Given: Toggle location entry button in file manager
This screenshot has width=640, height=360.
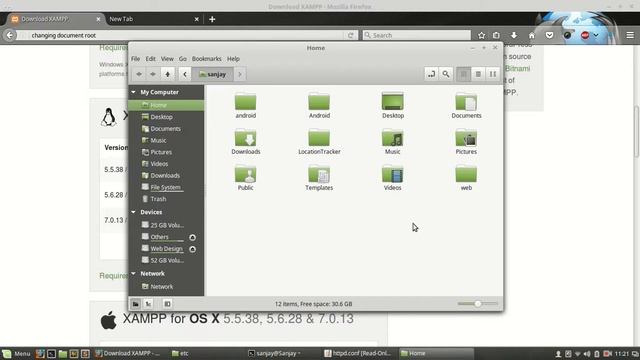Looking at the screenshot, I should [431, 74].
